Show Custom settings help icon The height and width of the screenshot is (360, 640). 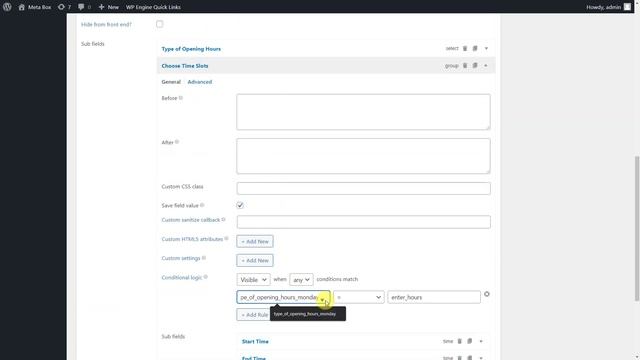(204, 258)
